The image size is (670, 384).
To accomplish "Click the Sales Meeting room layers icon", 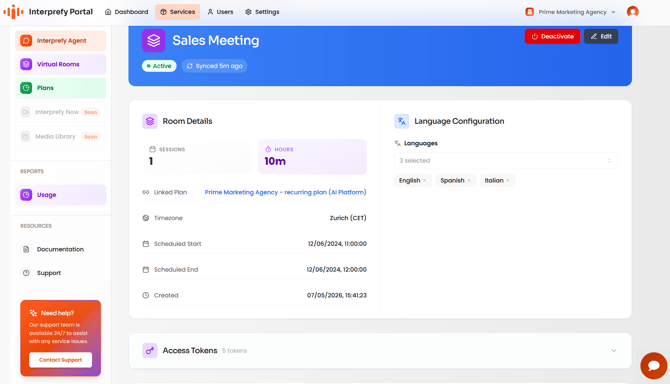I will [154, 41].
